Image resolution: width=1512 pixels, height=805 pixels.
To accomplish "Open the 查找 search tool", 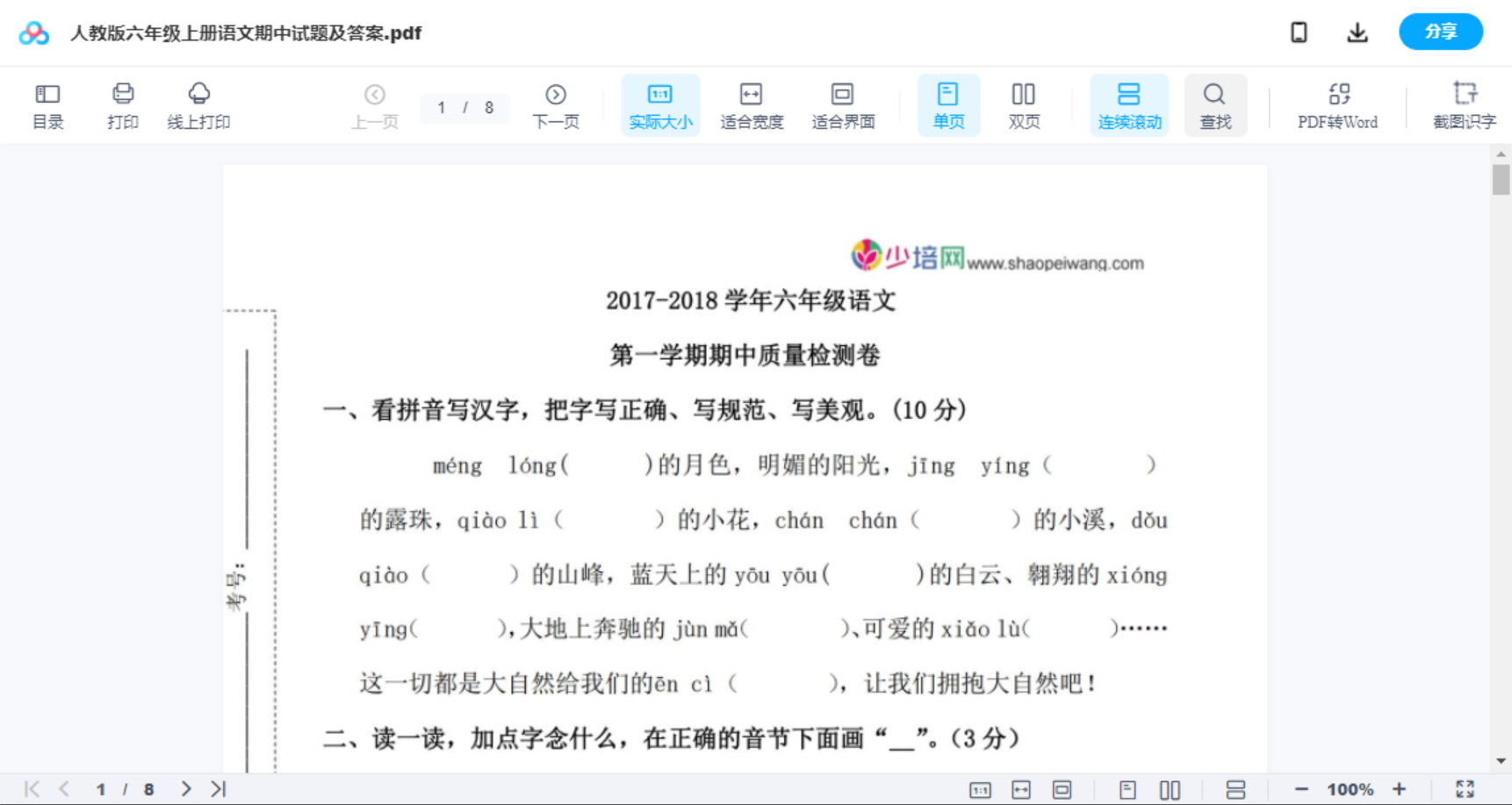I will click(x=1215, y=105).
